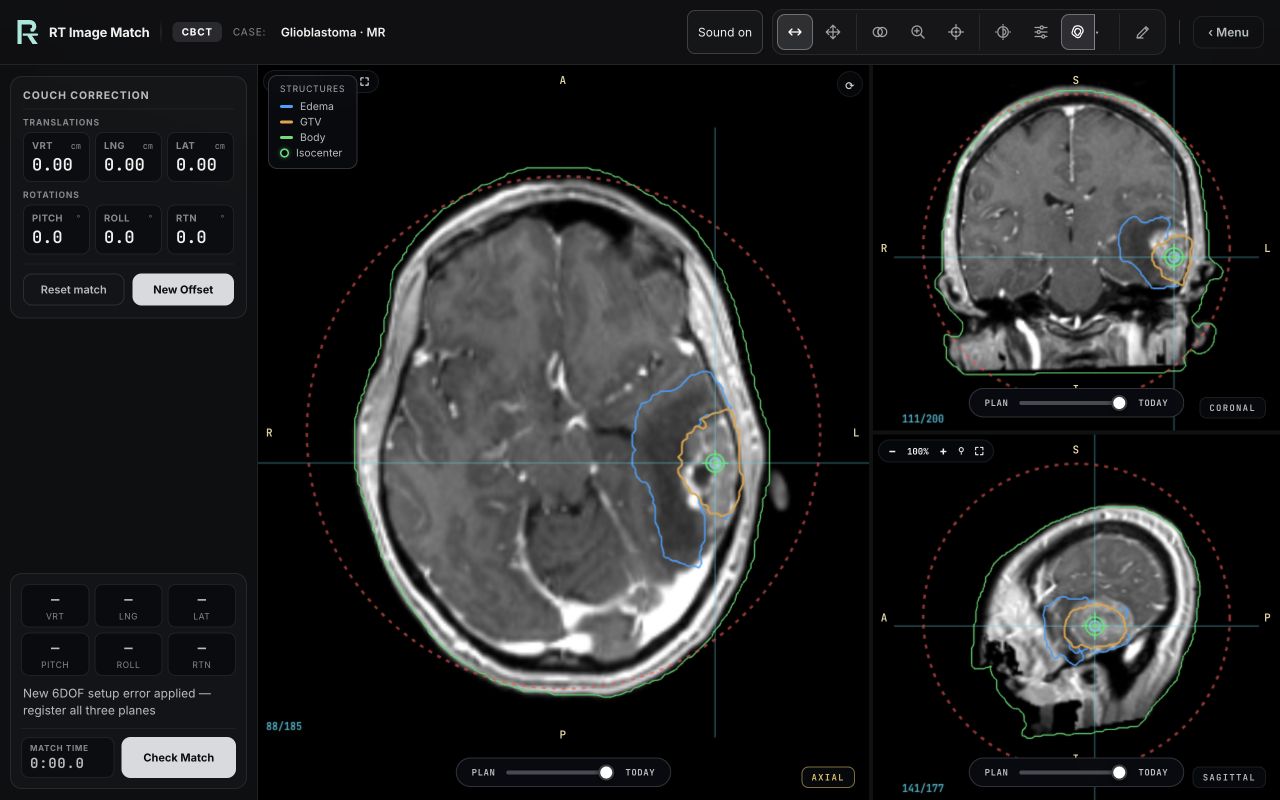Toggle the Sound on button
The height and width of the screenshot is (800, 1280).
tap(725, 32)
